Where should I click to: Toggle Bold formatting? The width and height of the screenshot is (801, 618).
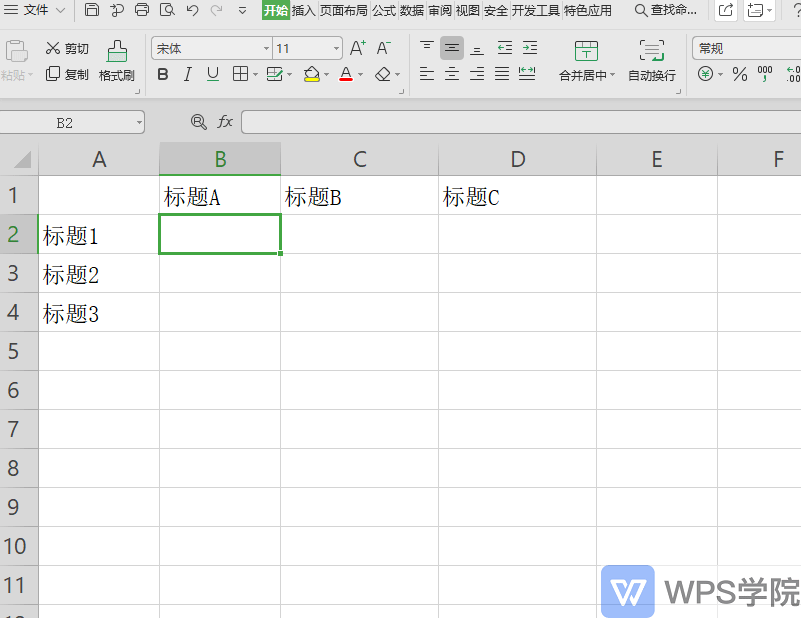pos(163,75)
